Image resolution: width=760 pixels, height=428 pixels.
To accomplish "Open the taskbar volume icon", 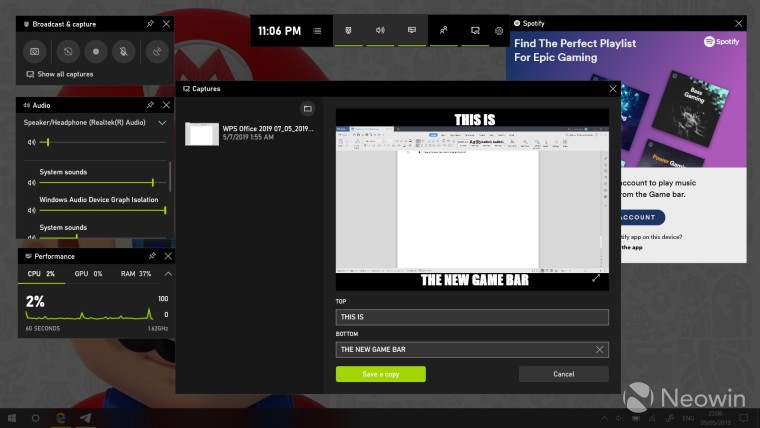I will coord(619,418).
